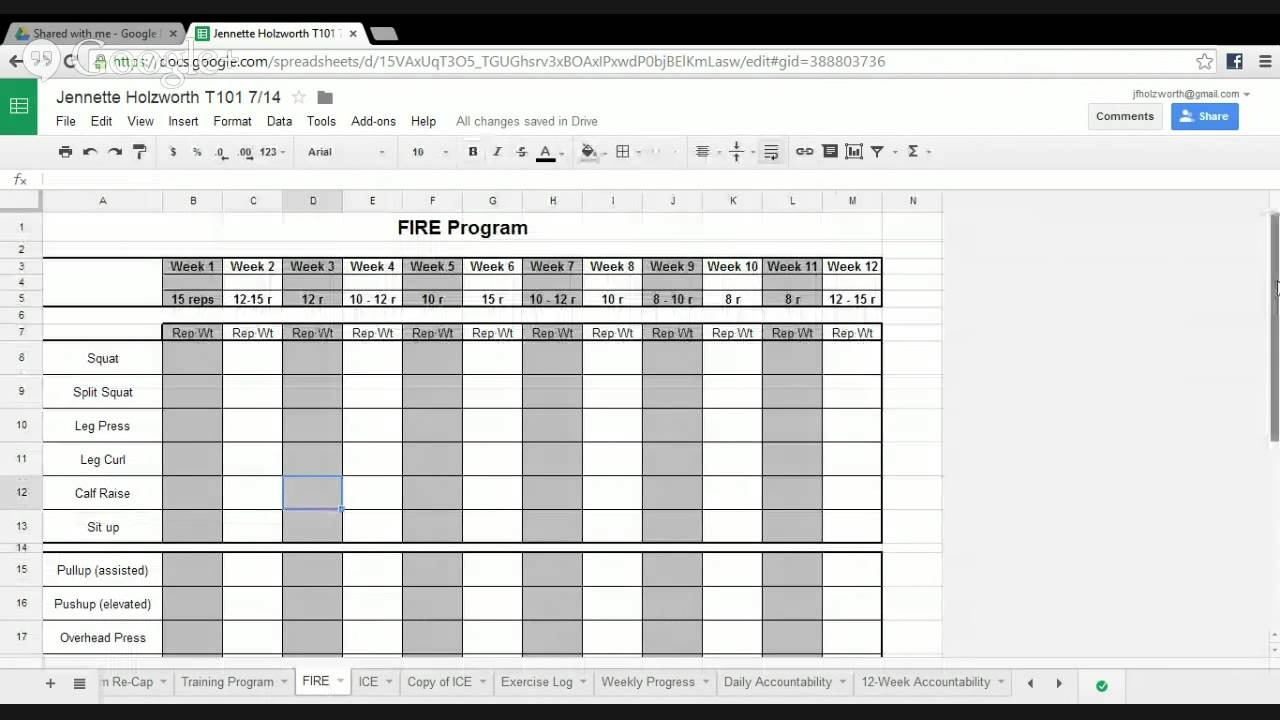Image resolution: width=1280 pixels, height=720 pixels.
Task: Click the Facebook extension icon
Action: [x=1234, y=61]
